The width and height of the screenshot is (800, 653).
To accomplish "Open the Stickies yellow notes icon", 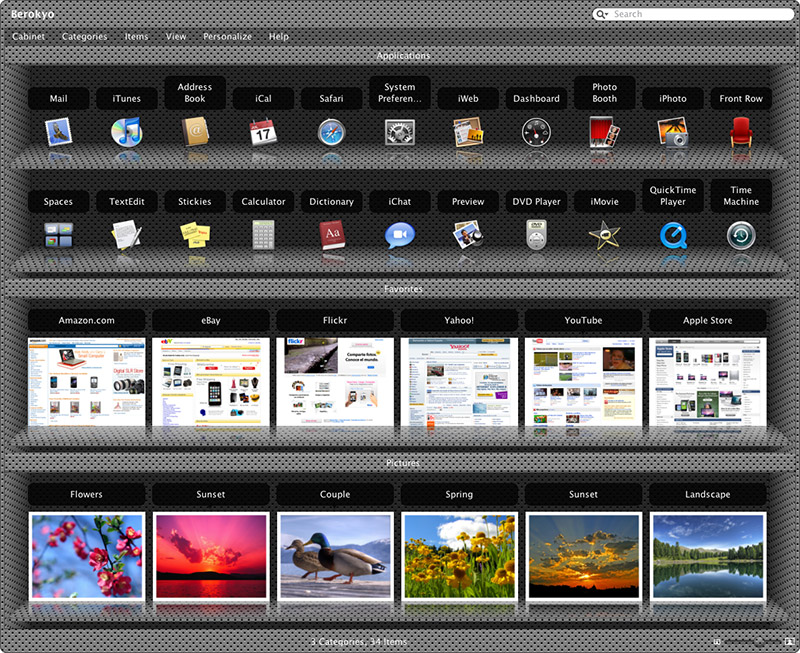I will coord(195,235).
